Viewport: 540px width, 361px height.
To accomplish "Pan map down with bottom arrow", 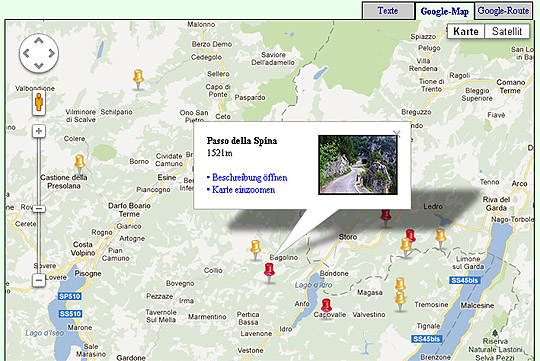I will tap(39, 65).
